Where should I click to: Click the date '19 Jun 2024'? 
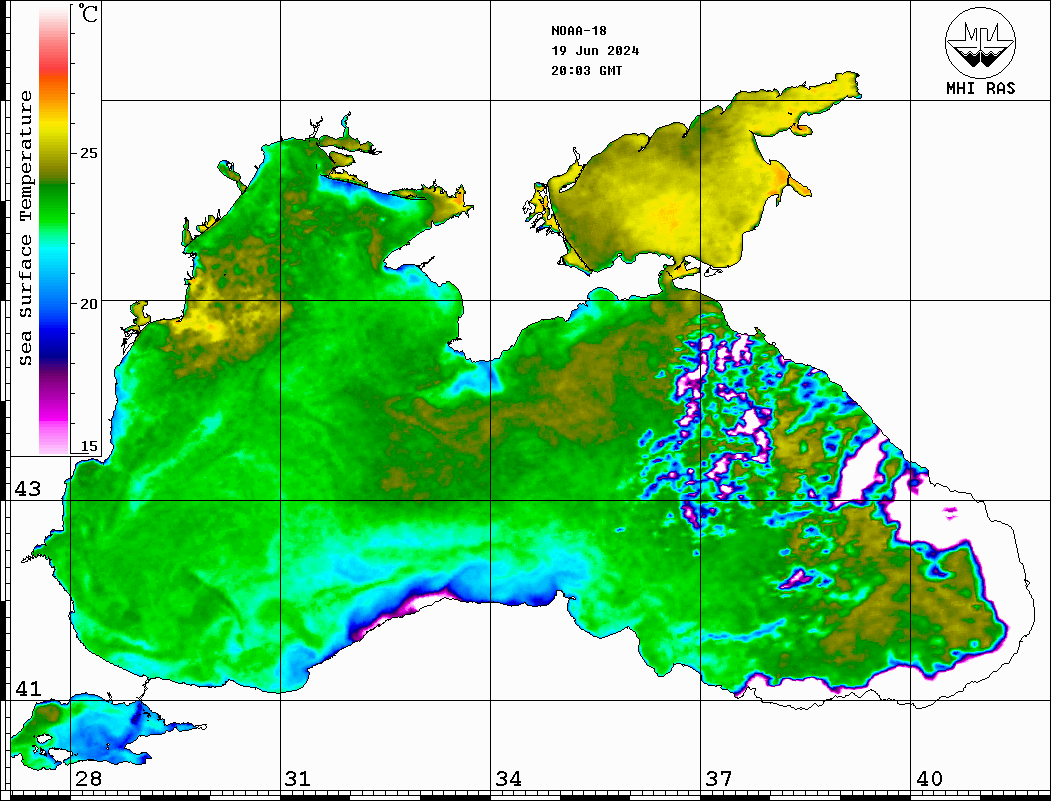(x=595, y=51)
